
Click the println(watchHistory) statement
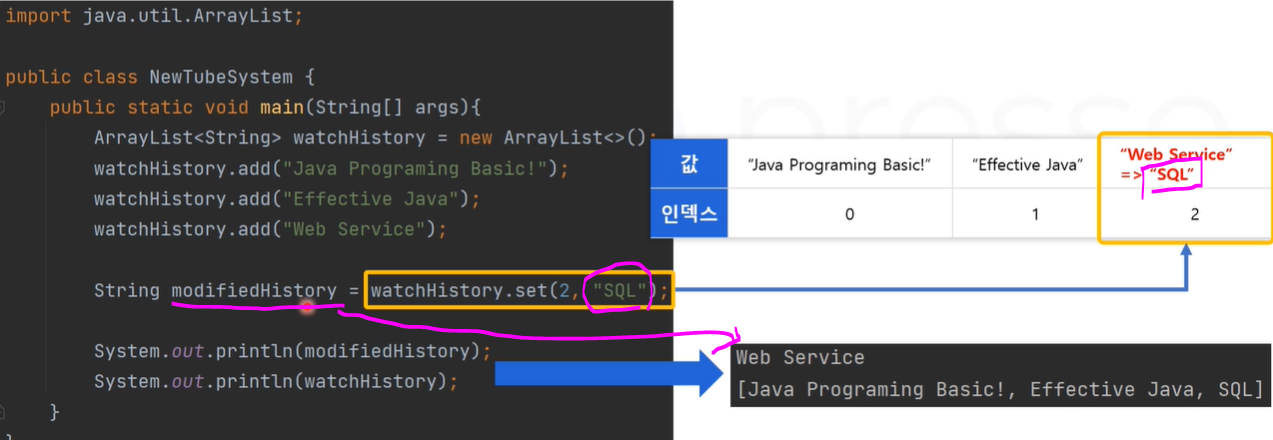point(276,382)
